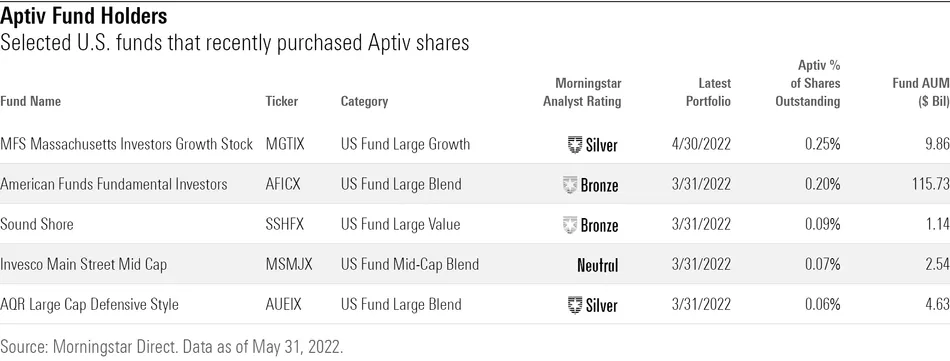Open American Funds Fundamental Investors fund
Viewport: 950px width, 361px height.
[x=114, y=184]
